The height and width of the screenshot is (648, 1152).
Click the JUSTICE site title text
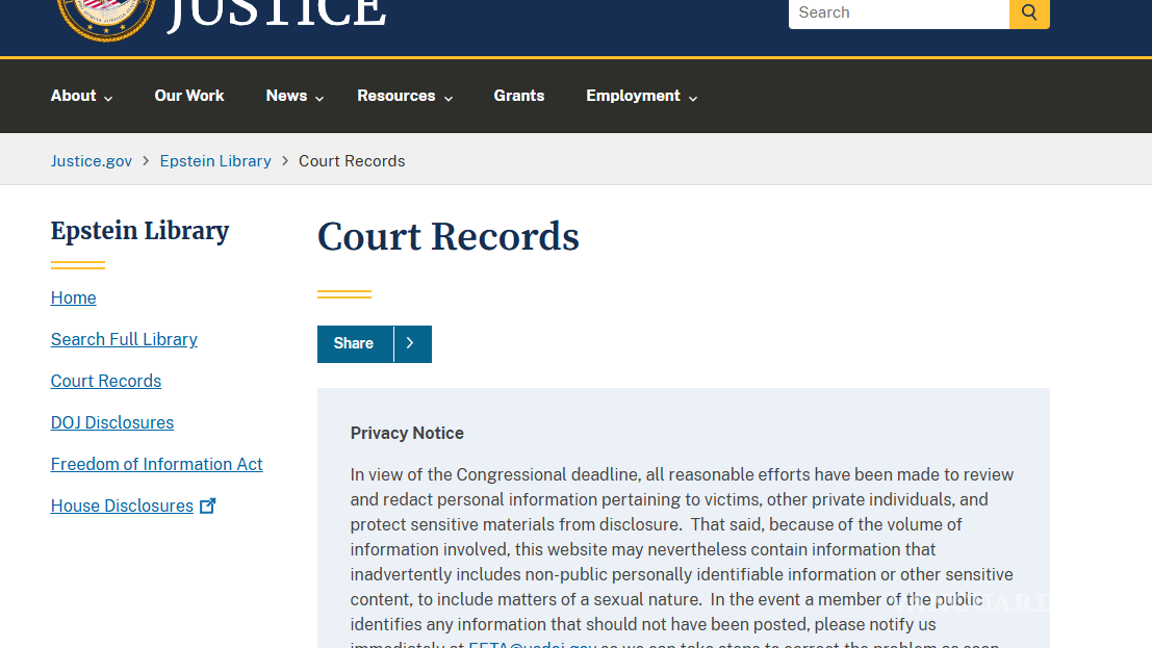tap(276, 14)
